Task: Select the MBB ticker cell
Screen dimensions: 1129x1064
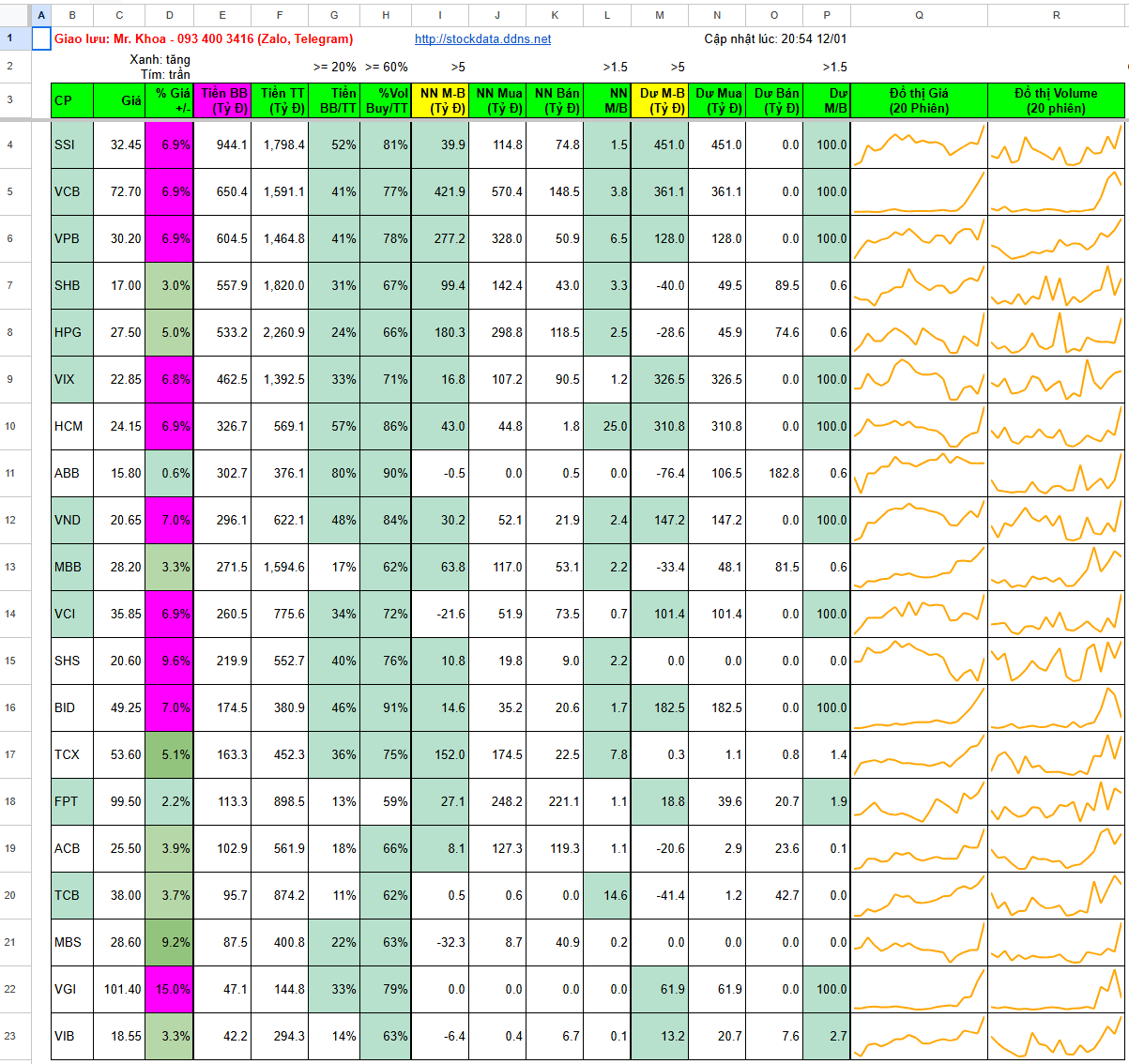Action: (x=72, y=567)
